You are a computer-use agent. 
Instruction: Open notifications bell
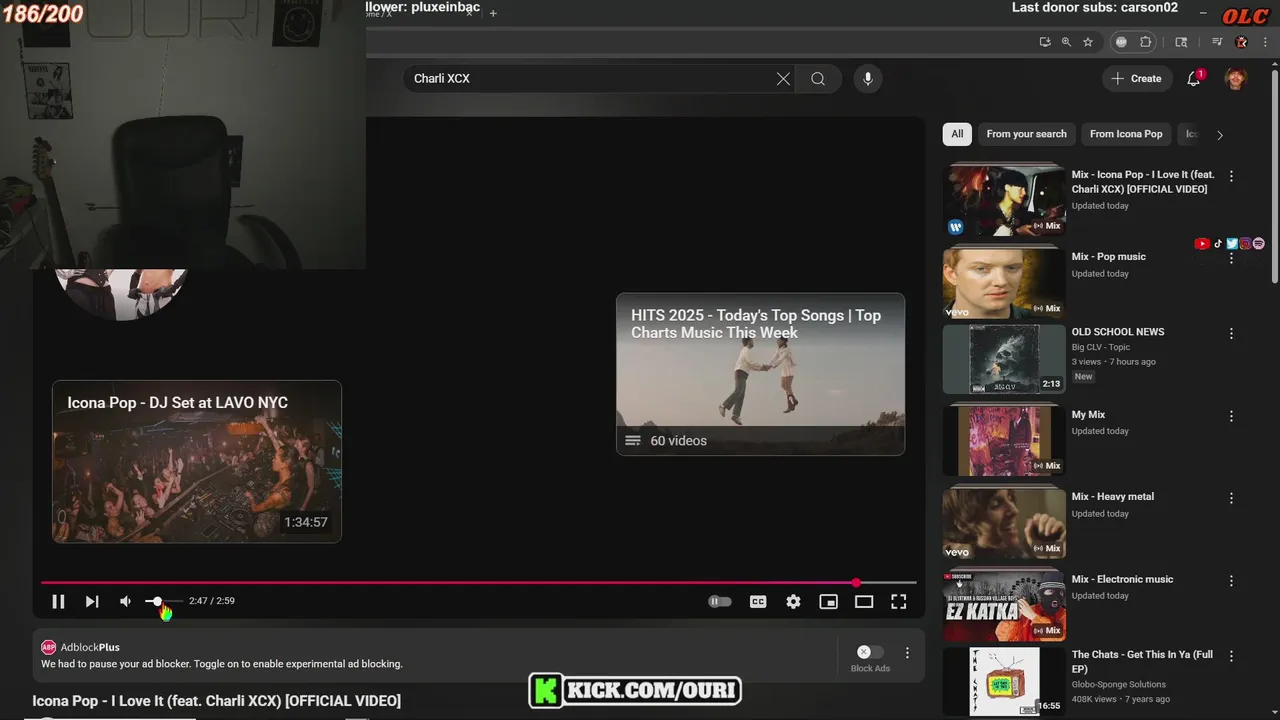tap(1193, 79)
